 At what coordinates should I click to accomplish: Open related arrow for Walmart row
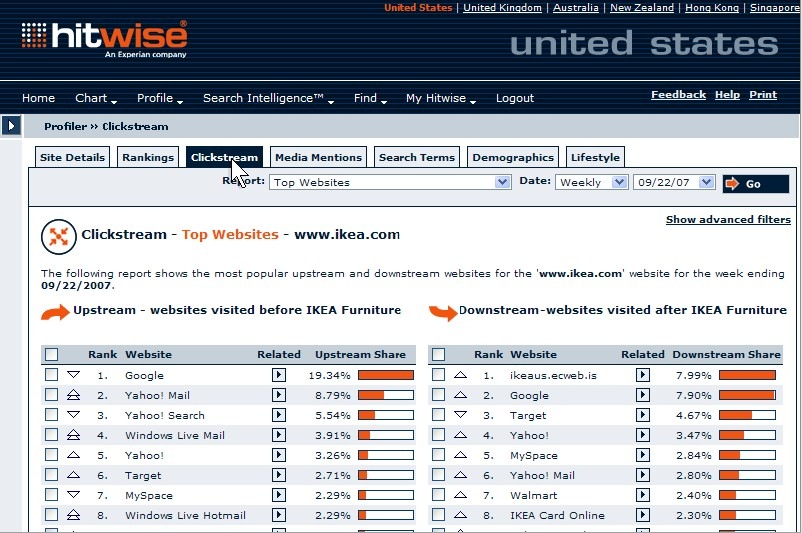(x=643, y=495)
